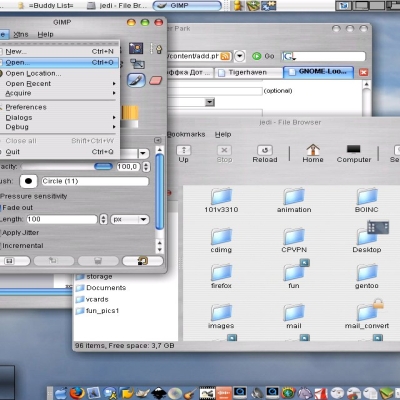Open the locked mail_convert folder
This screenshot has width=400, height=400.
click(367, 315)
